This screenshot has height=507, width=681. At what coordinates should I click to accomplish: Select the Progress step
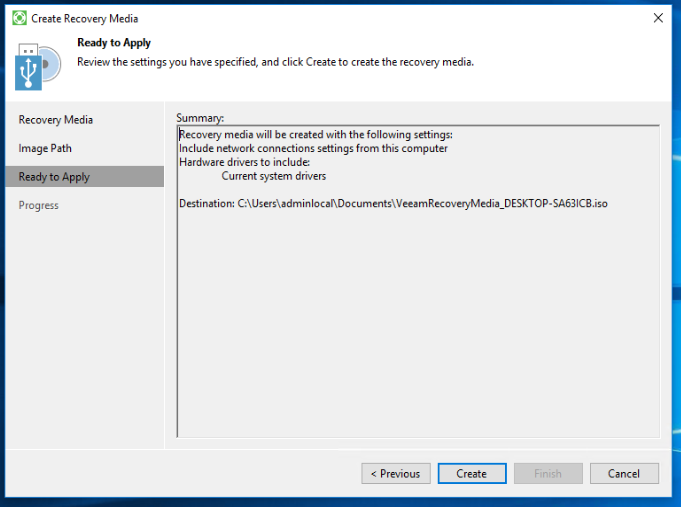[x=39, y=205]
